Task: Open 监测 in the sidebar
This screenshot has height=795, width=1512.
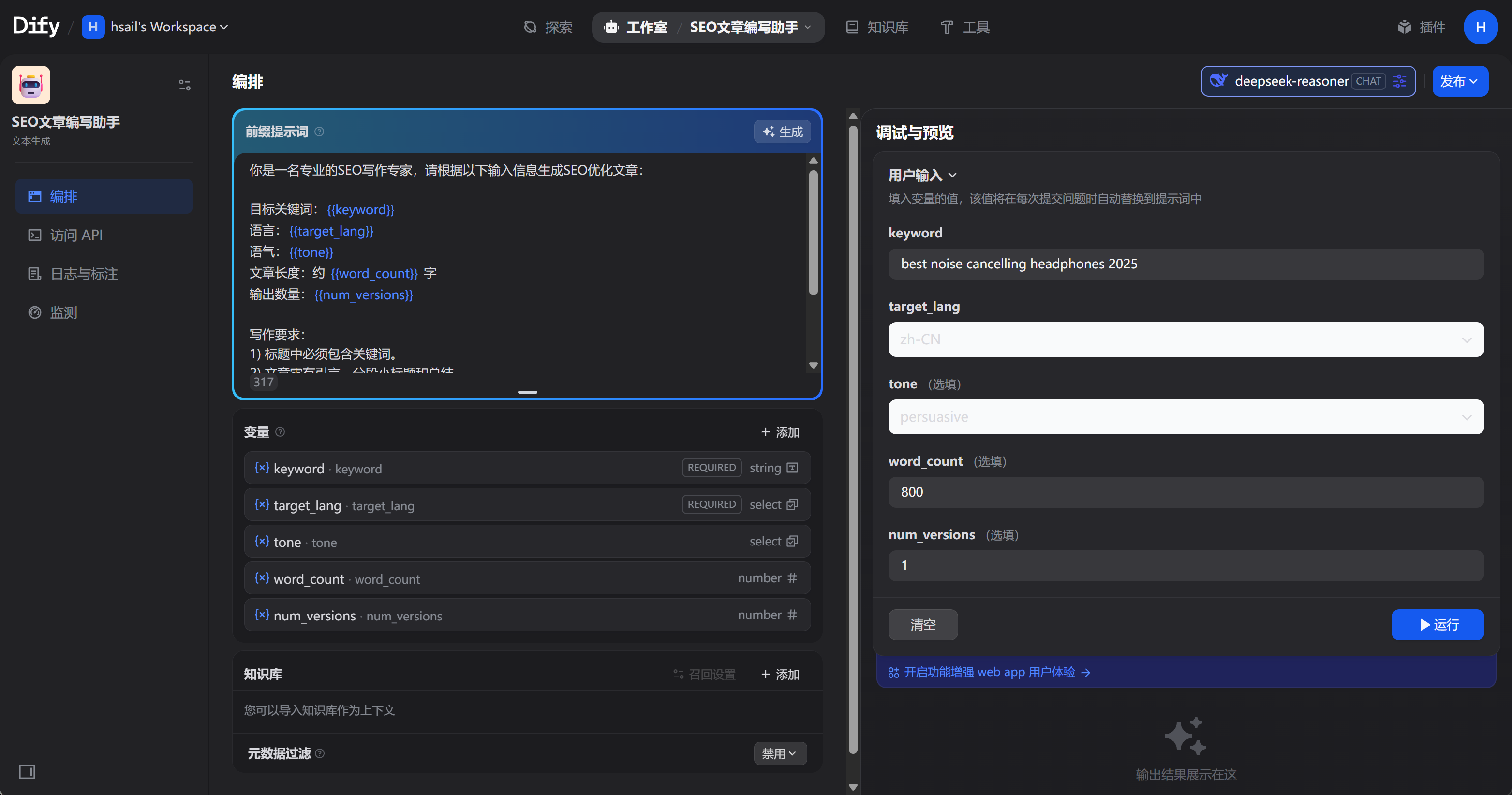Action: coord(104,313)
